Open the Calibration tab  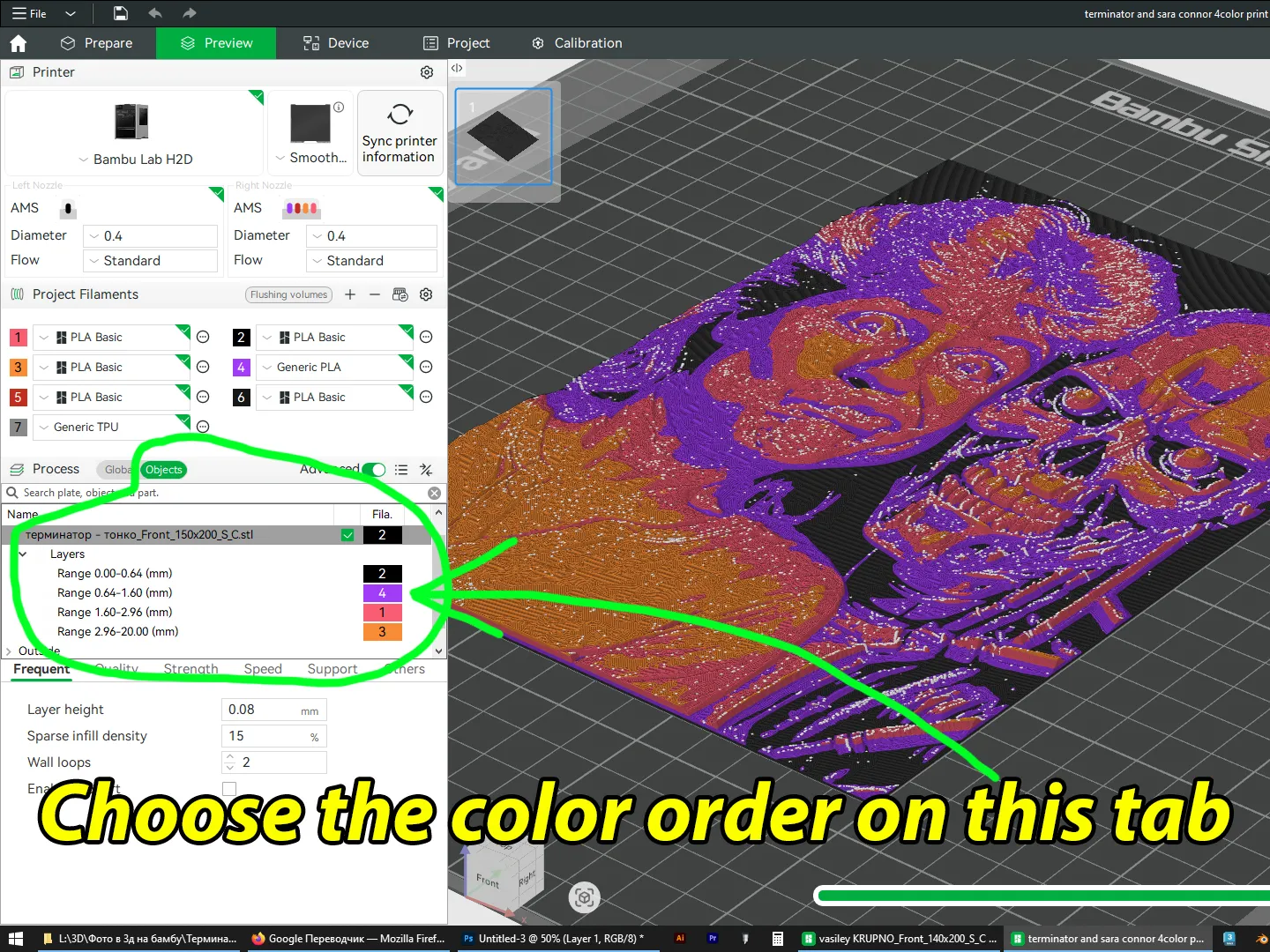pyautogui.click(x=578, y=43)
